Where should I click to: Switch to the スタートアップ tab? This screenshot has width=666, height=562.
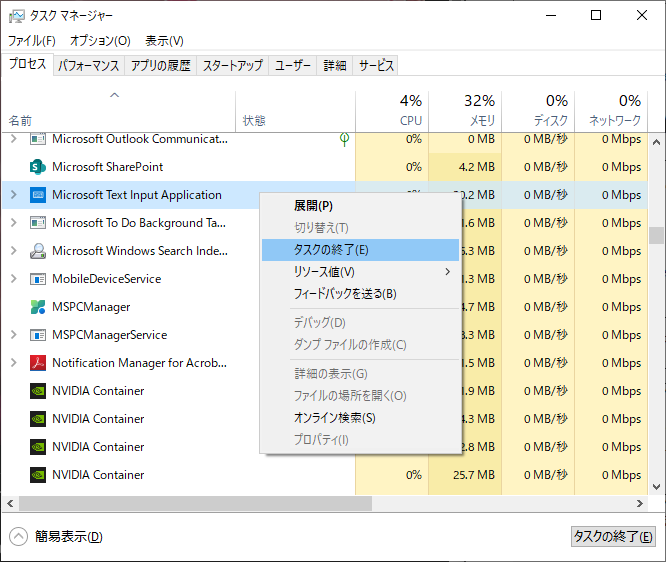(233, 65)
